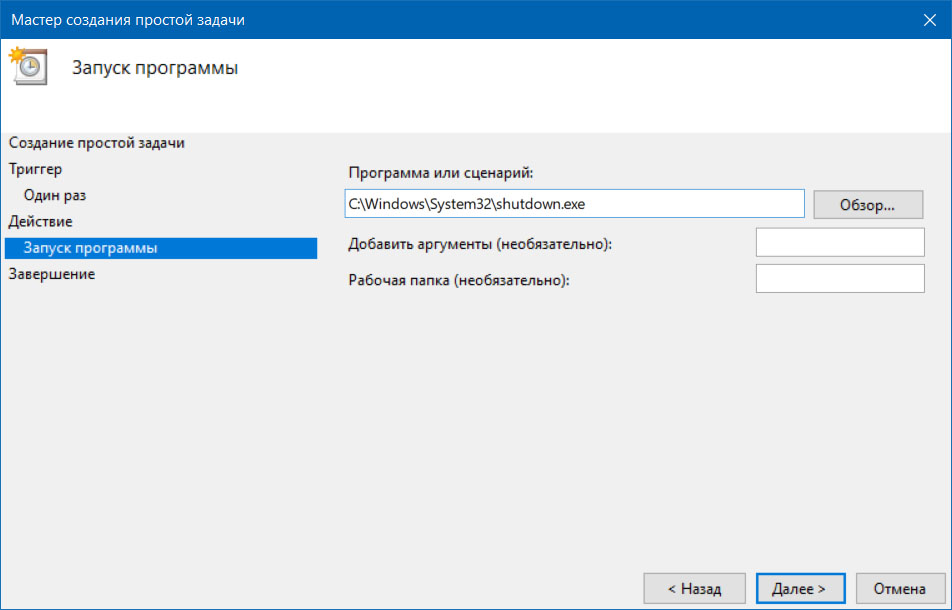The height and width of the screenshot is (610, 952).
Task: Focus the 'Рабочая папка' input box
Action: click(x=840, y=279)
